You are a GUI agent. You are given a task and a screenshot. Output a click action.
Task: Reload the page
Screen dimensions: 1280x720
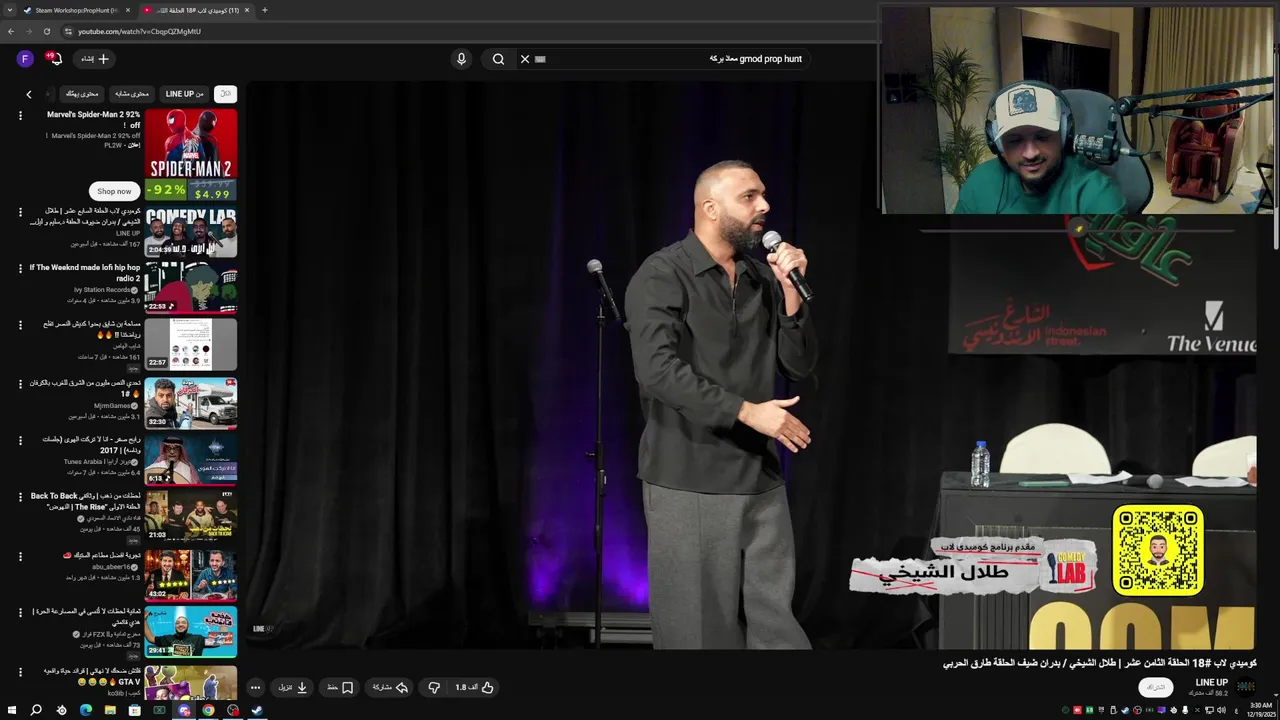(47, 31)
